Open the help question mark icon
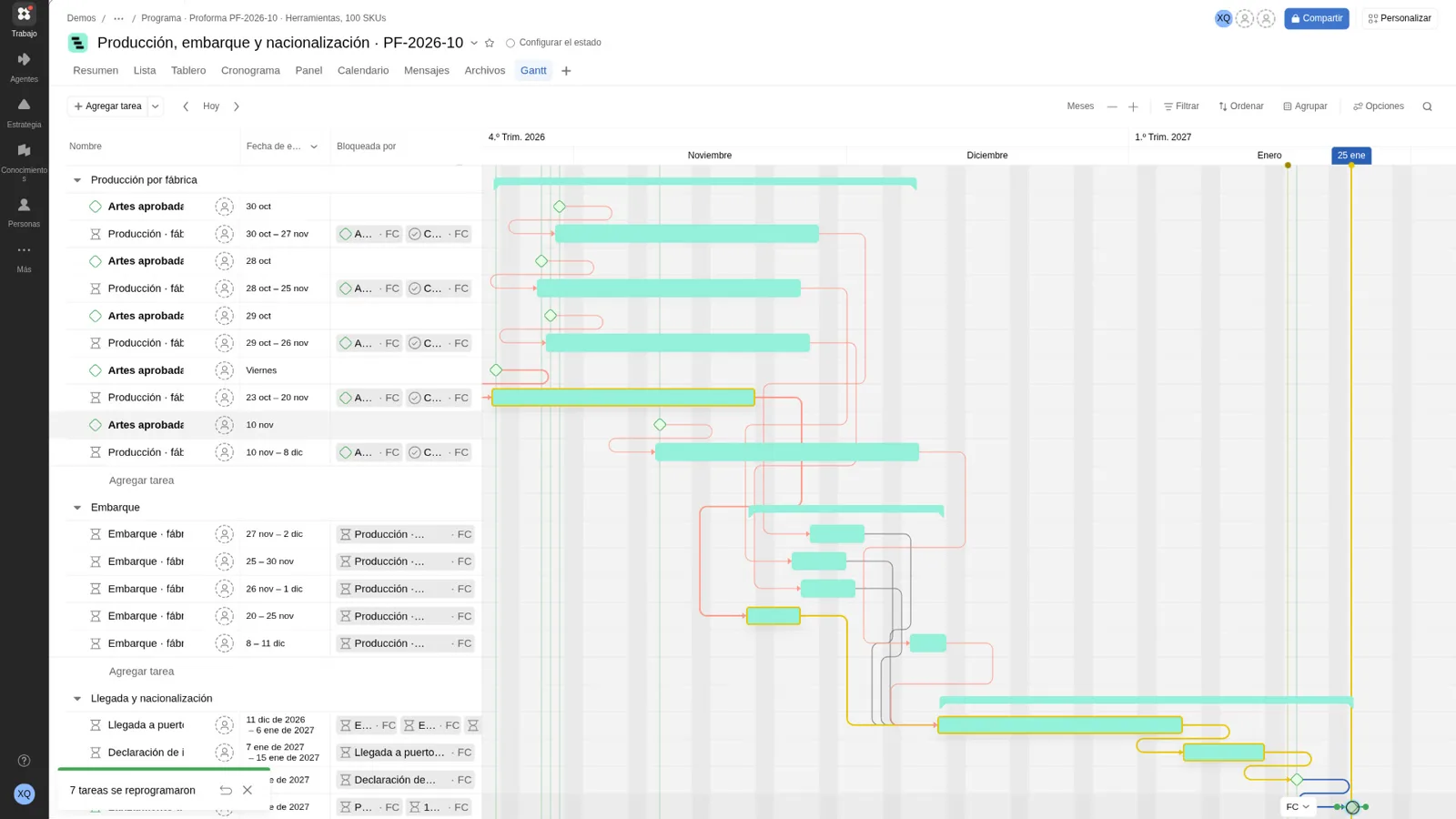The height and width of the screenshot is (819, 1456). pyautogui.click(x=25, y=761)
